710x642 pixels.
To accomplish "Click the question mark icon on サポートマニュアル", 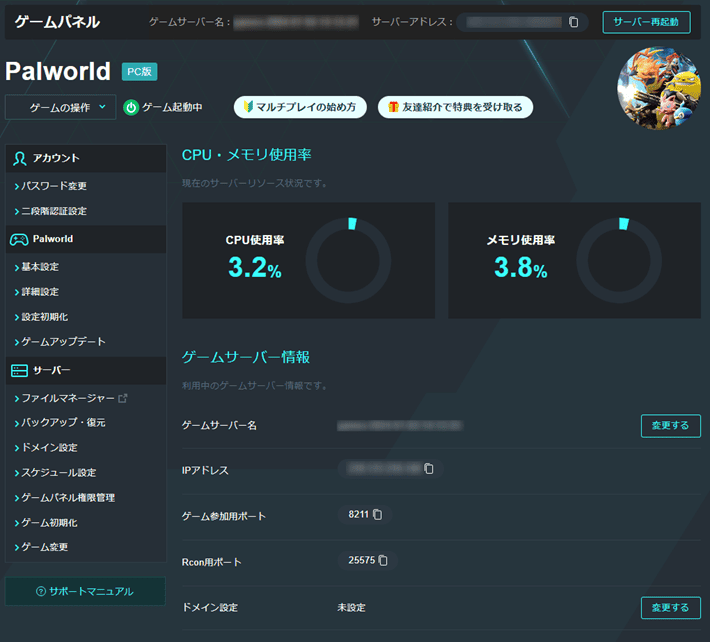I will 41,591.
